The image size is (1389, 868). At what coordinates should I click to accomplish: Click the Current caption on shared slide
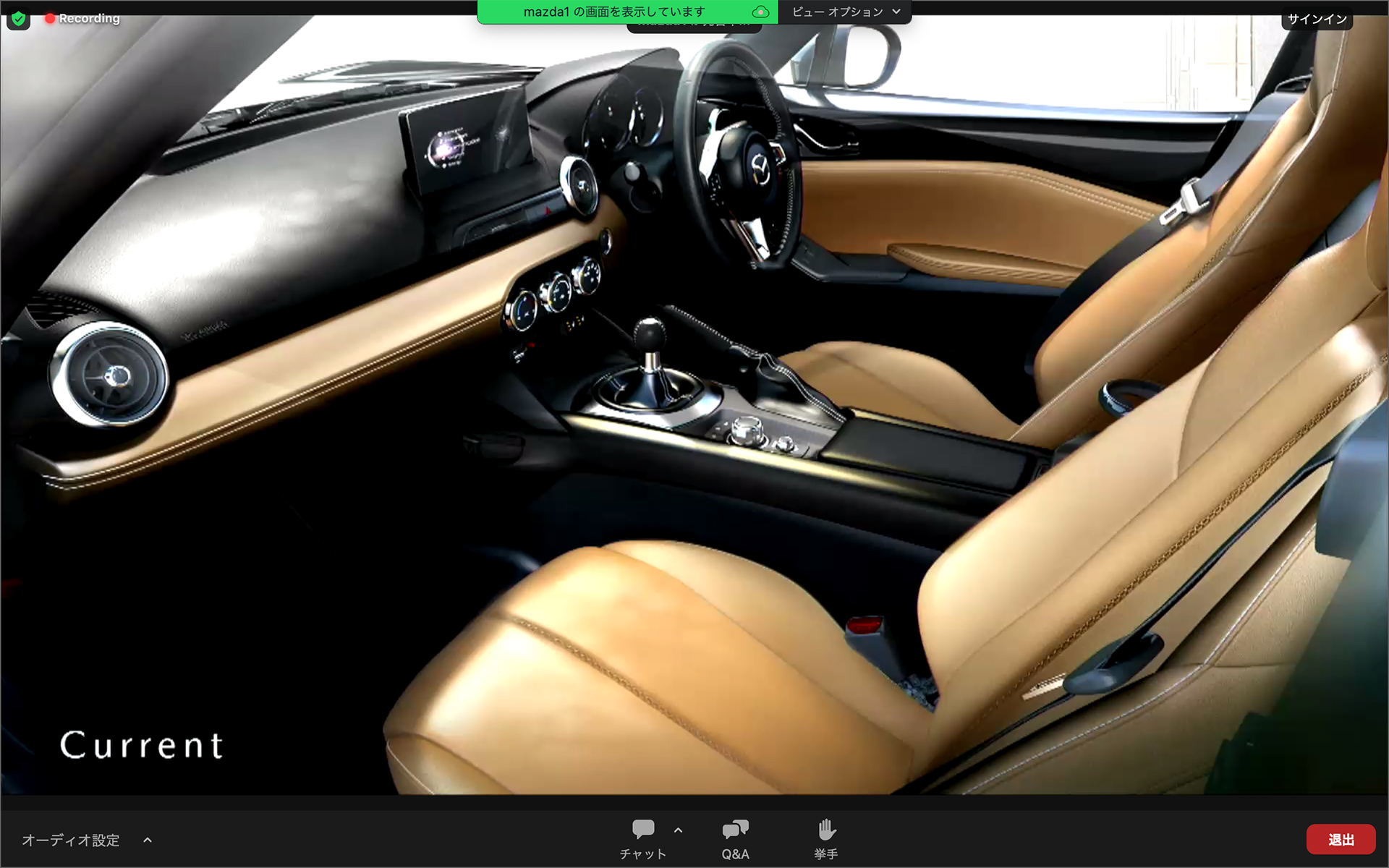pos(142,745)
